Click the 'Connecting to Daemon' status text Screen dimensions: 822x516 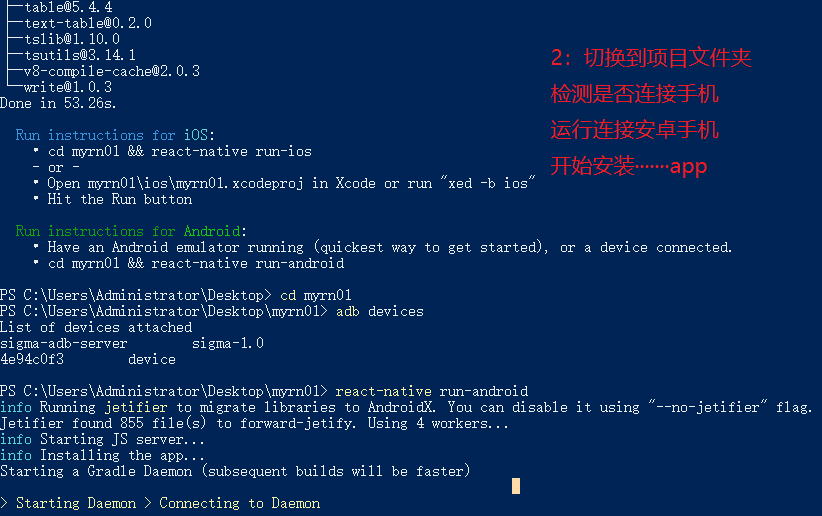(239, 503)
